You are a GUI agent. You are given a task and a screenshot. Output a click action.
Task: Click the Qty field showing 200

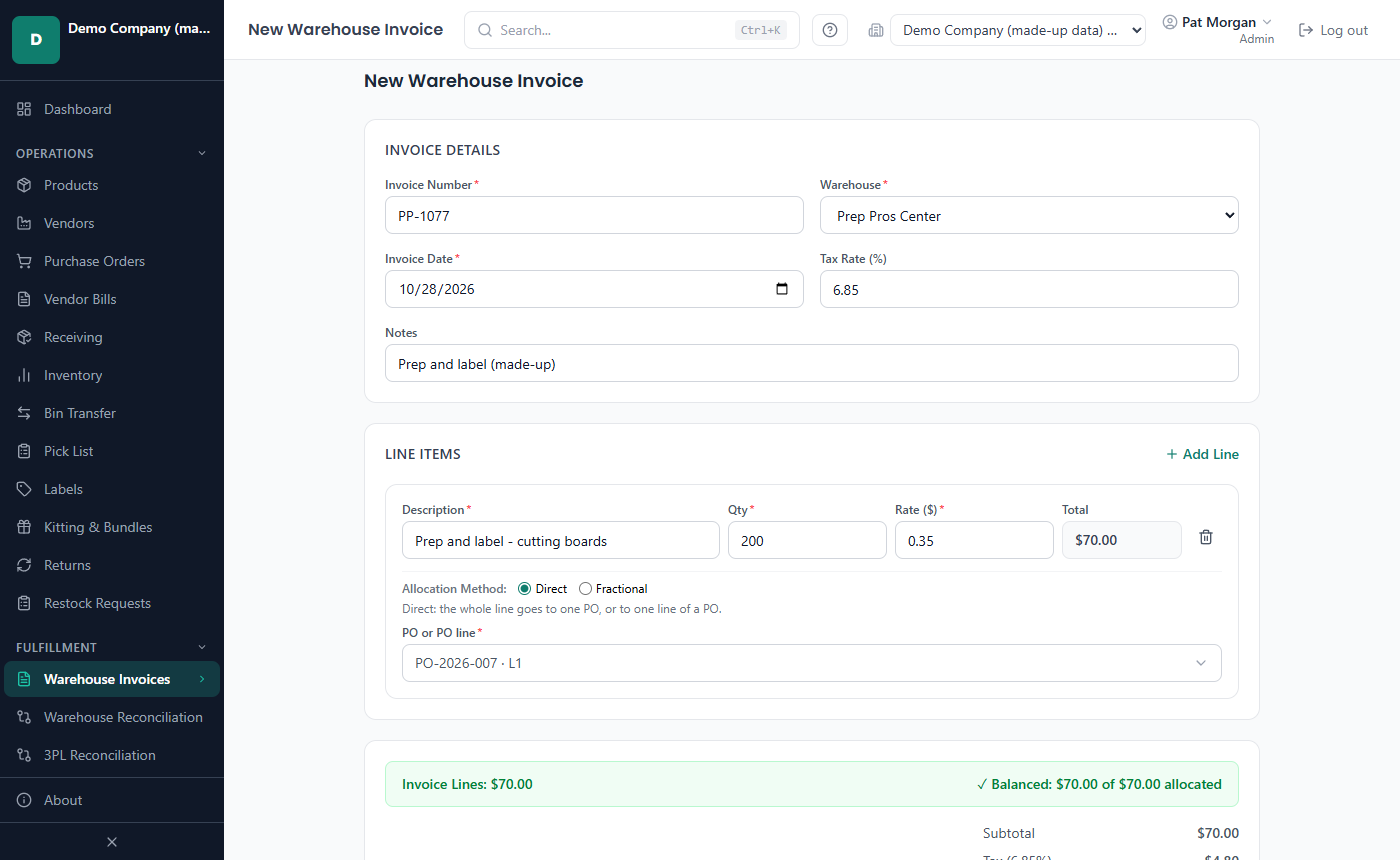pos(807,540)
